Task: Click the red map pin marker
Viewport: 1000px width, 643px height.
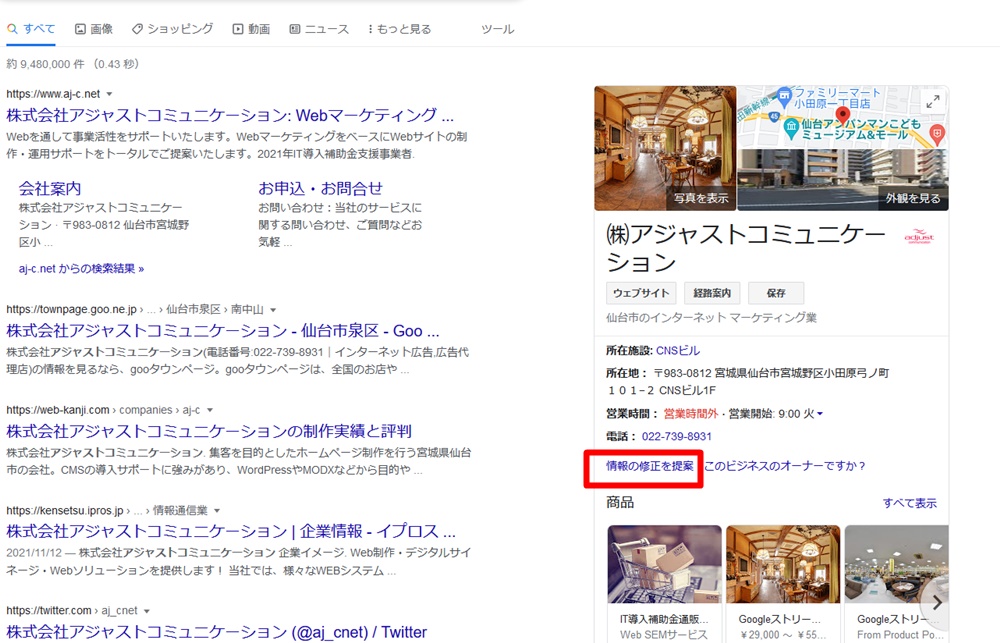Action: point(842,115)
